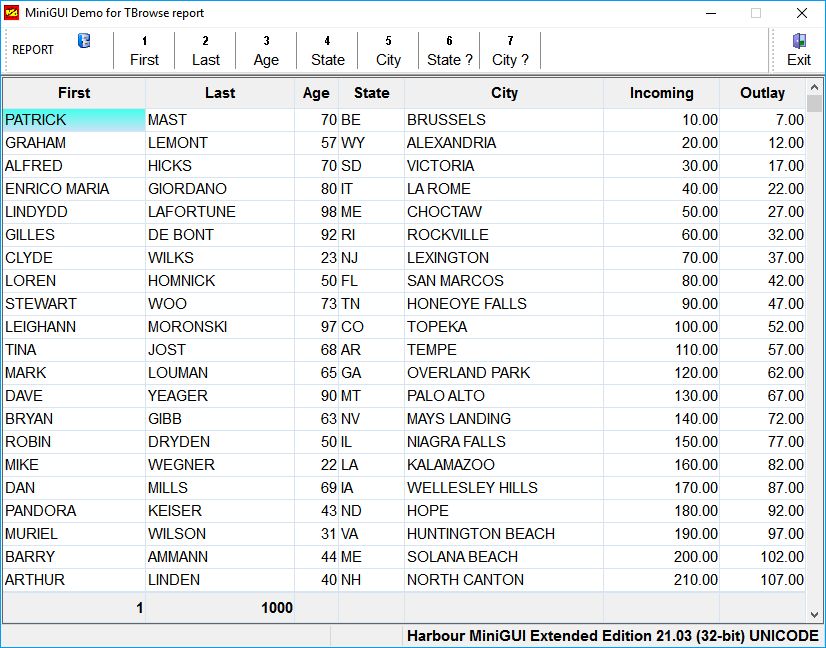Choose toolbar button 5 City

point(388,51)
